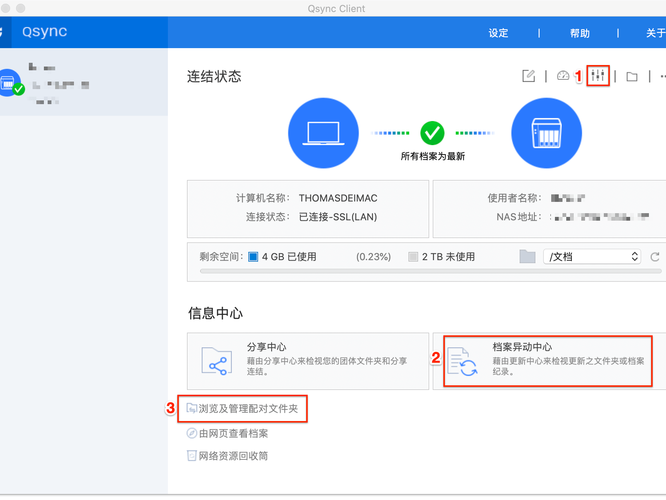Click the storage usage progress bar

[x=431, y=271]
